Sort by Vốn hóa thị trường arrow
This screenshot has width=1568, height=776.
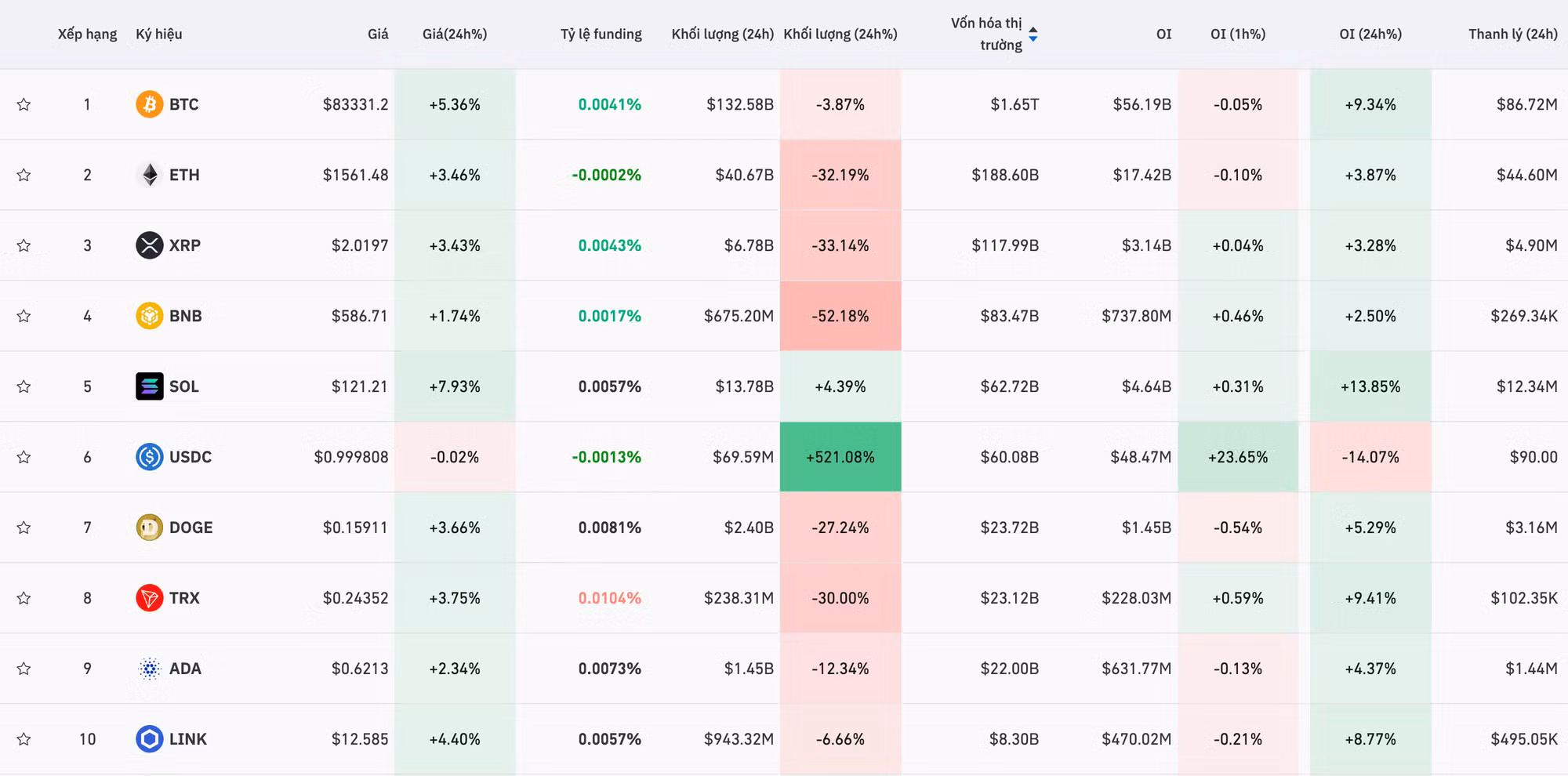tap(1033, 34)
